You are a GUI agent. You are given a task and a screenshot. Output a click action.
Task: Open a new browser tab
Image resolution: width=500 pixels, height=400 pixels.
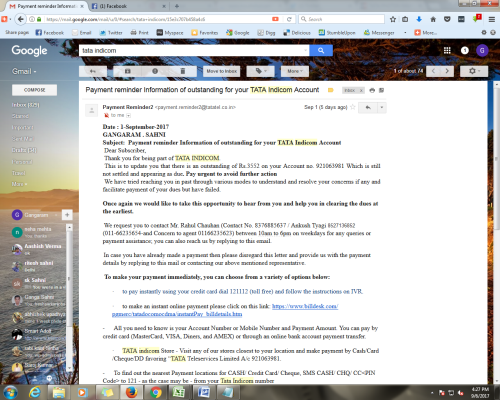[x=177, y=6]
